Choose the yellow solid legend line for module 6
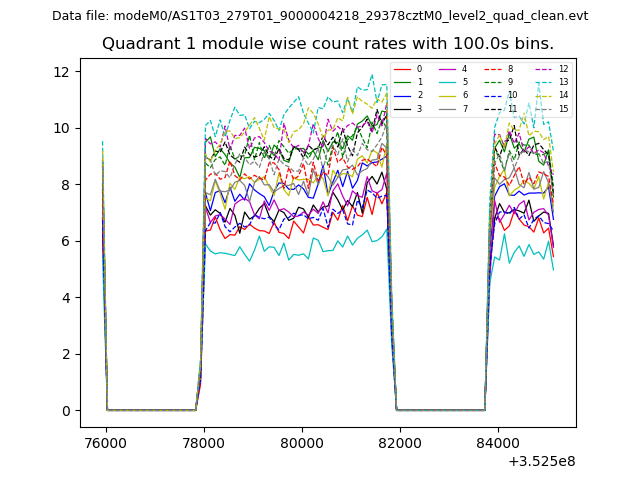 447,95
